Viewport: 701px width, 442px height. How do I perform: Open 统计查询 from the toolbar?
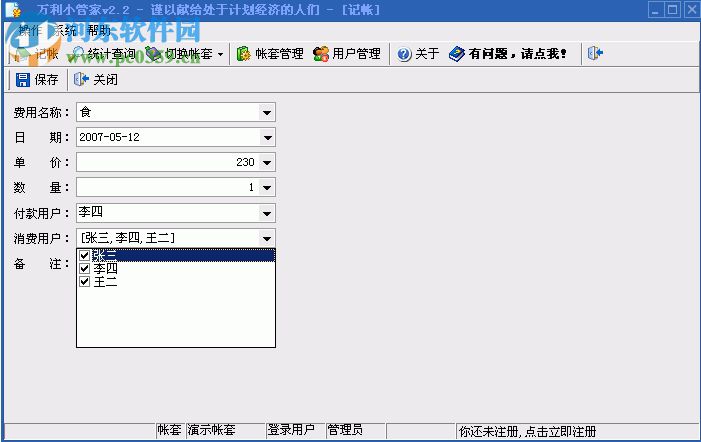[x=104, y=54]
